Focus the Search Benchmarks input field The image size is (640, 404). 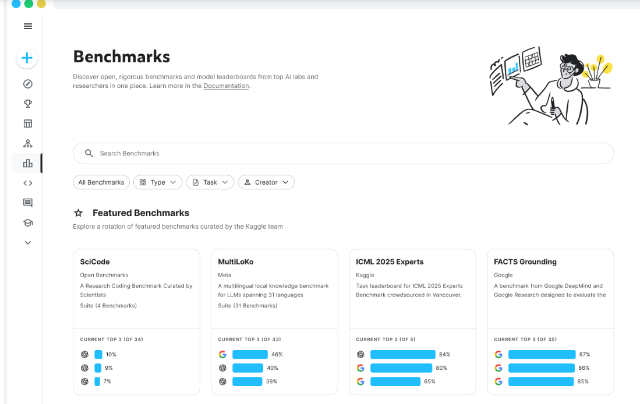pos(343,153)
